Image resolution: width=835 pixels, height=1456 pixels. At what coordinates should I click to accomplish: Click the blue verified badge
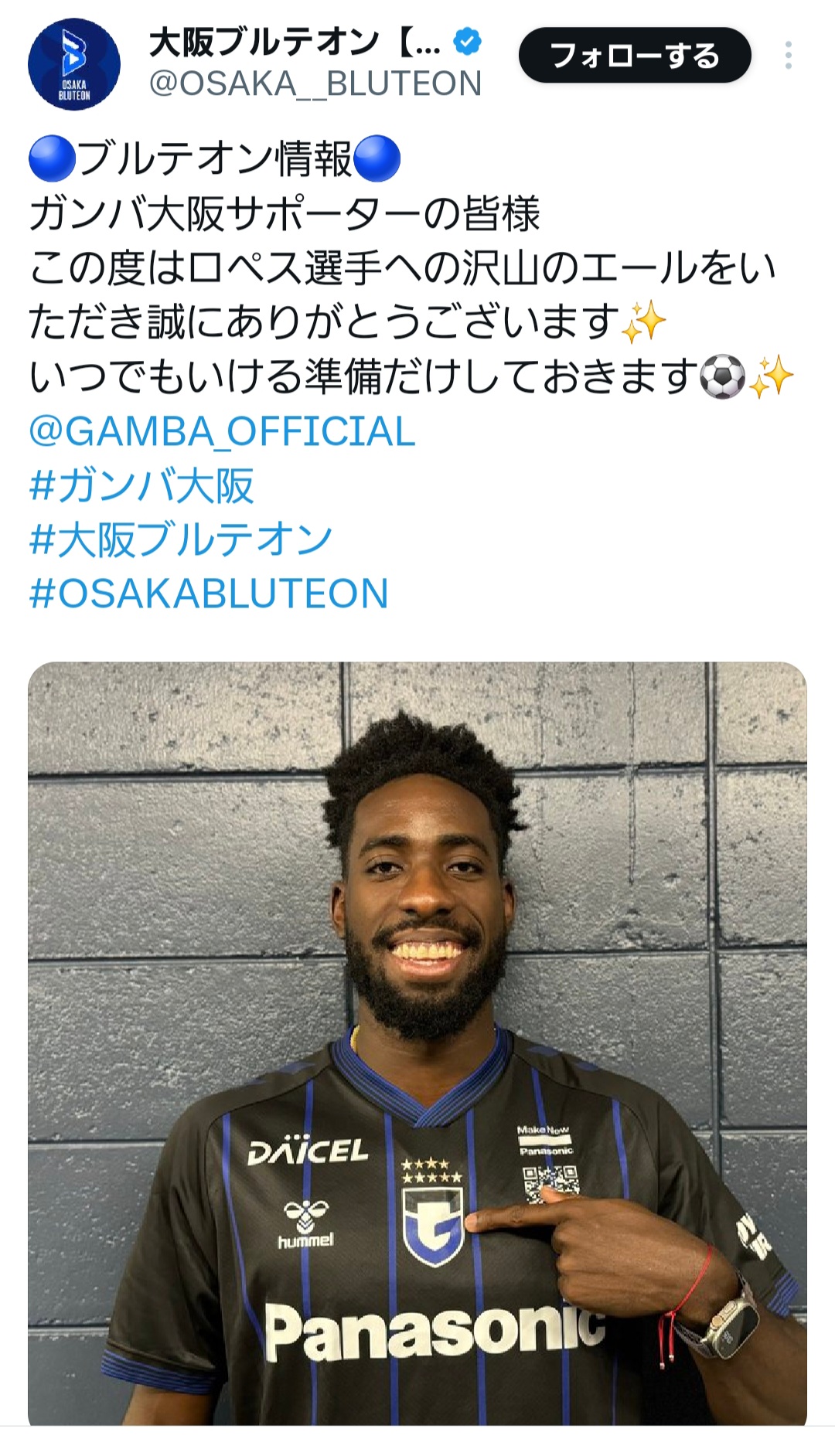(467, 42)
